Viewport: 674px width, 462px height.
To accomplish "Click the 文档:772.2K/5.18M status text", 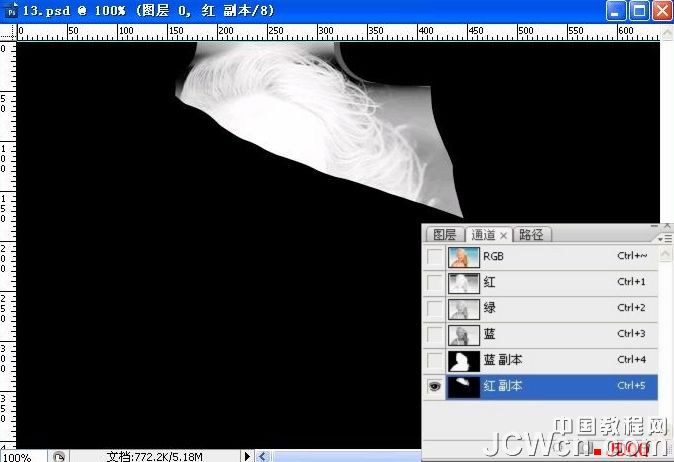I will click(154, 456).
